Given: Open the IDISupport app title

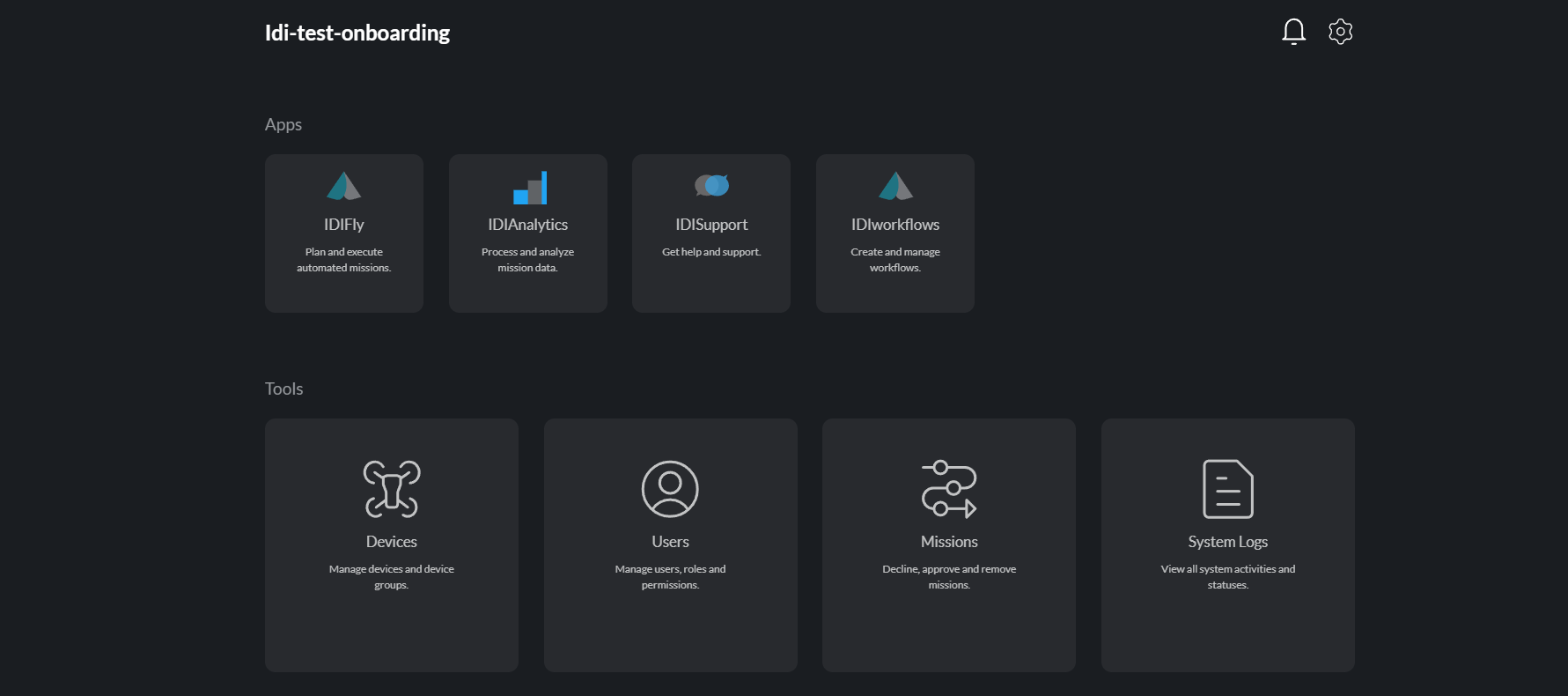Looking at the screenshot, I should tap(711, 225).
